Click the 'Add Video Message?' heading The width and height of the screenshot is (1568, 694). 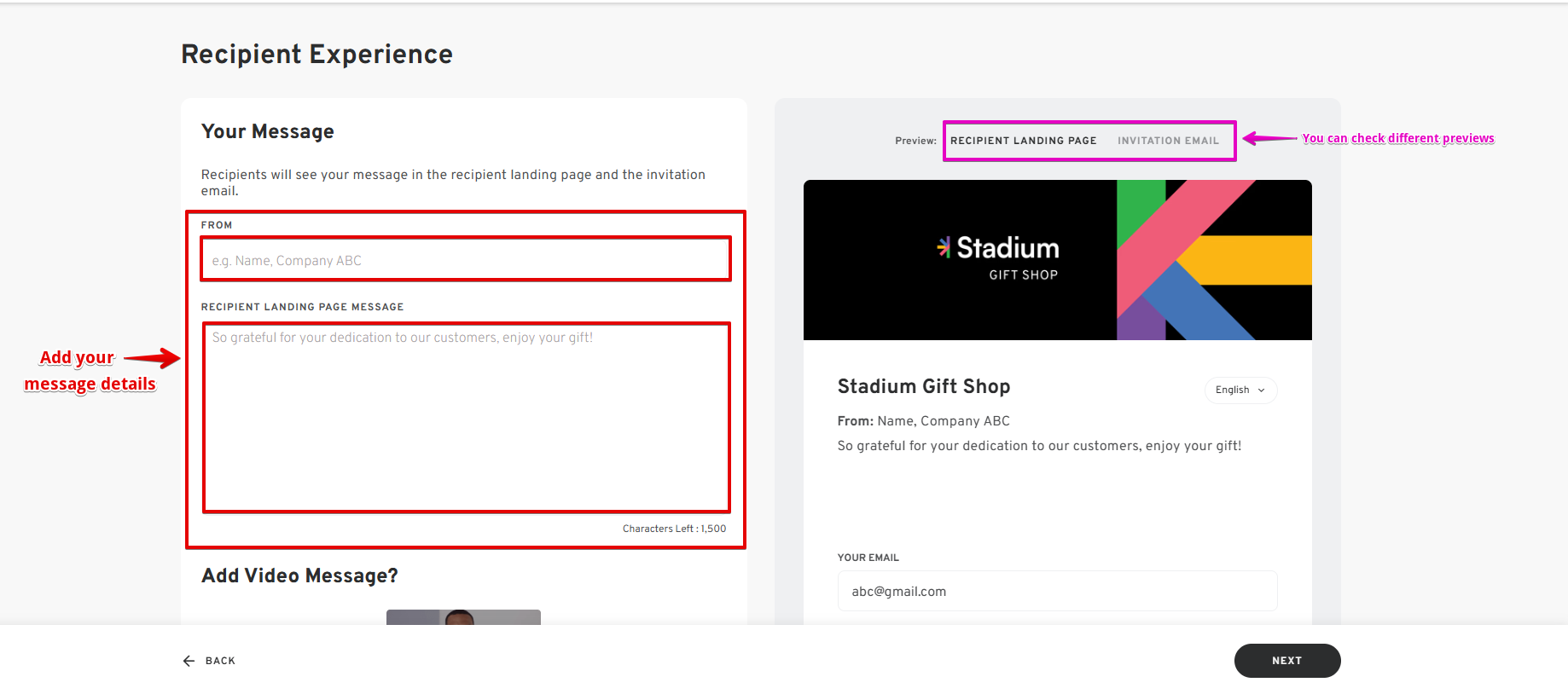(299, 575)
